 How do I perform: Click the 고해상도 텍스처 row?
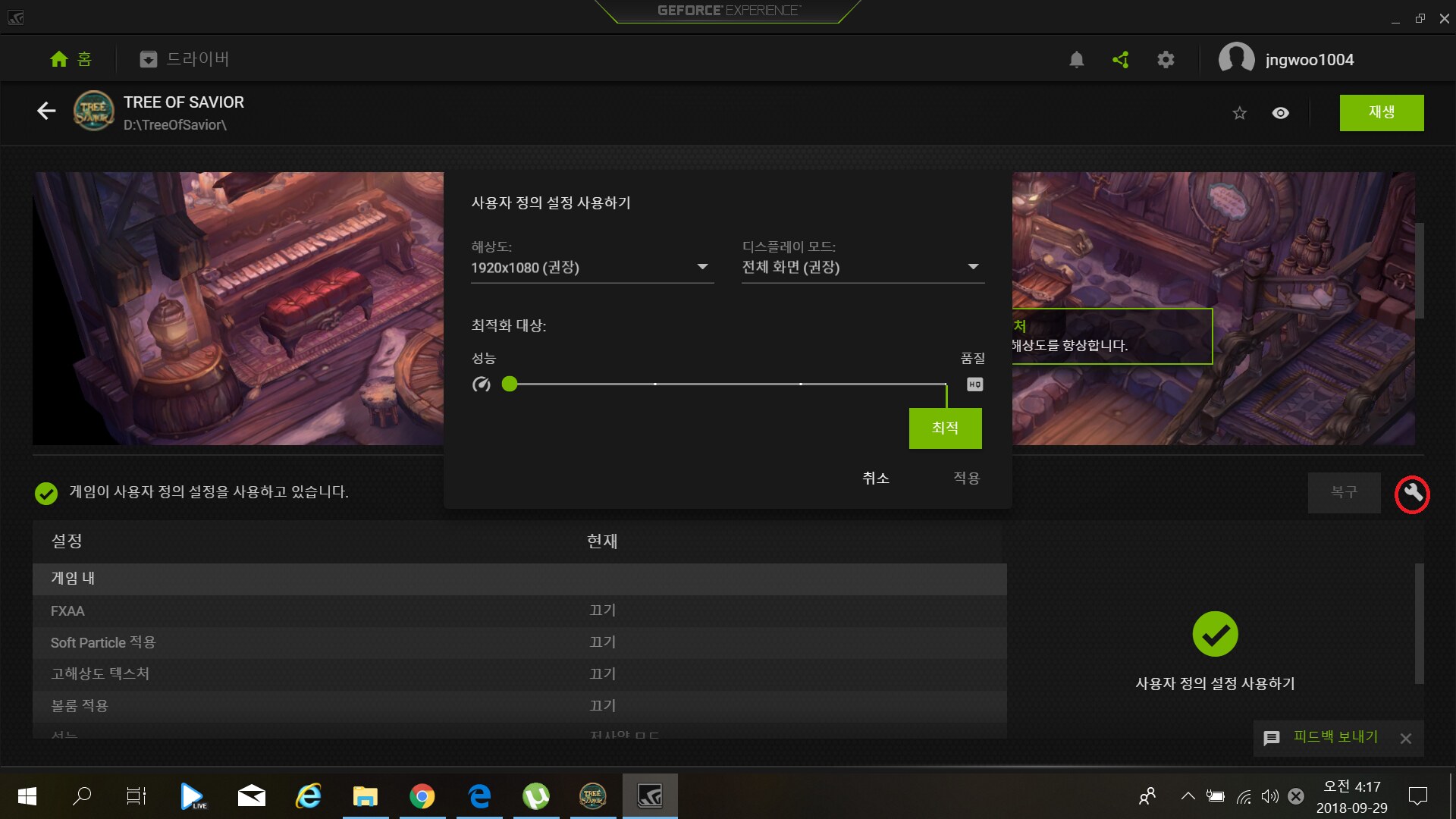point(519,675)
